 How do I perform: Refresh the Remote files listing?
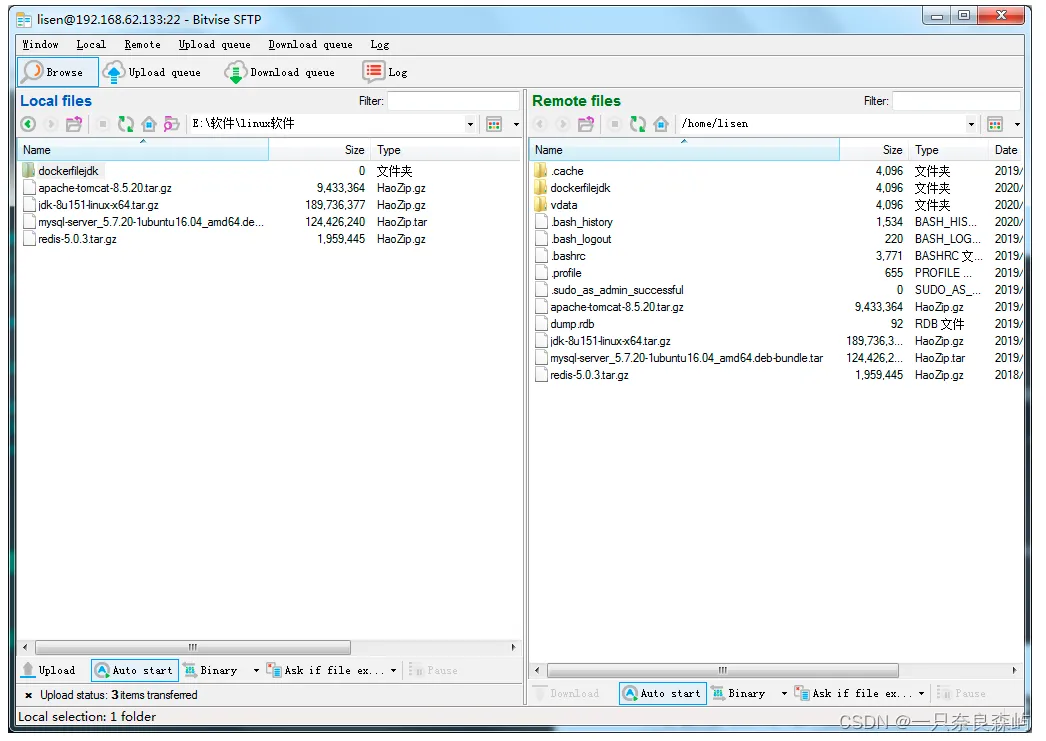(x=638, y=124)
